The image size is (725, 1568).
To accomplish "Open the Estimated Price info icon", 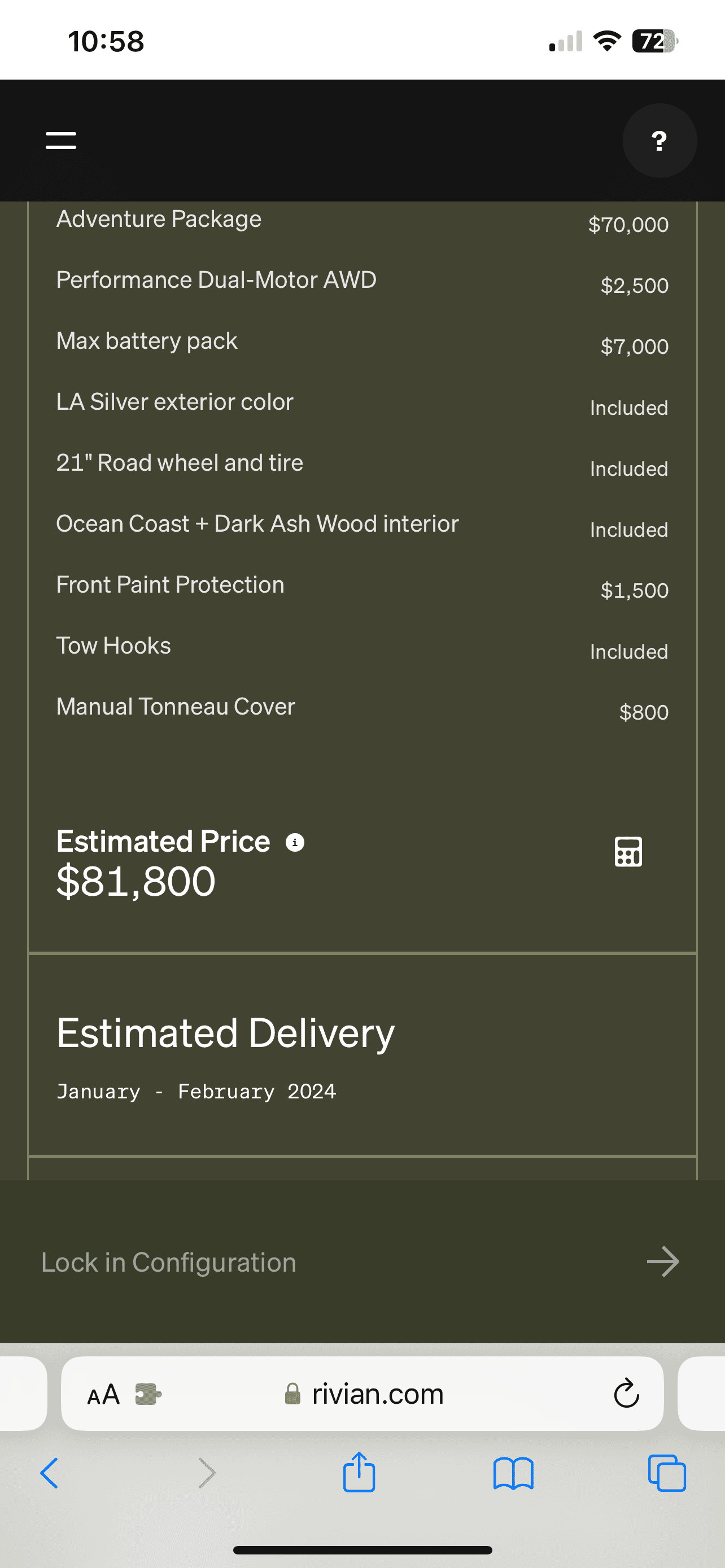I will click(x=295, y=843).
